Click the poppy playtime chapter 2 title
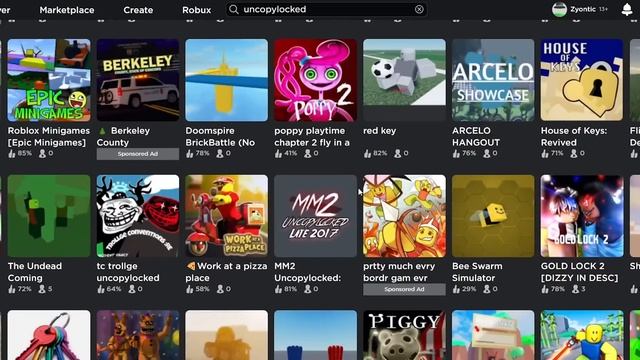The image size is (640, 360). (x=312, y=136)
